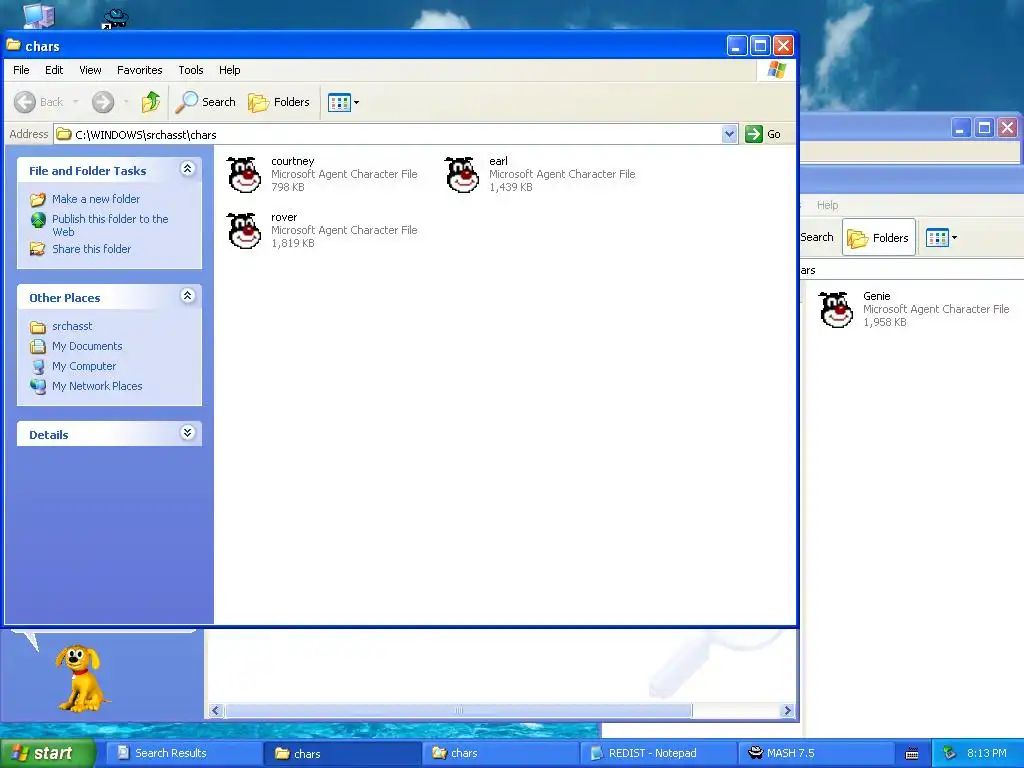Click Publish this folder to the Web
This screenshot has width=1024, height=768.
click(x=110, y=225)
